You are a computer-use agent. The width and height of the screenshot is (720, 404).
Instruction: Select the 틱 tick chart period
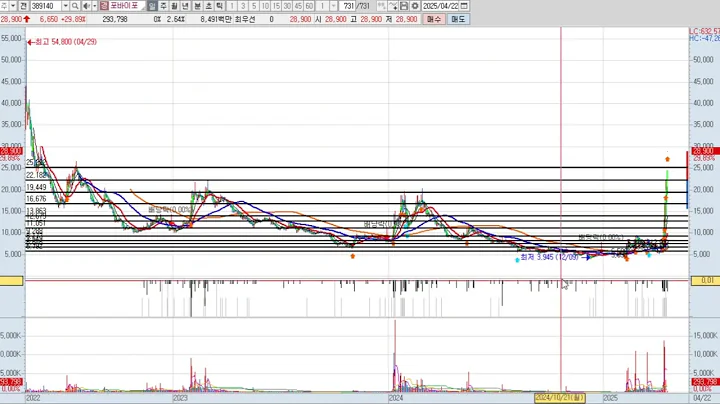coord(219,6)
